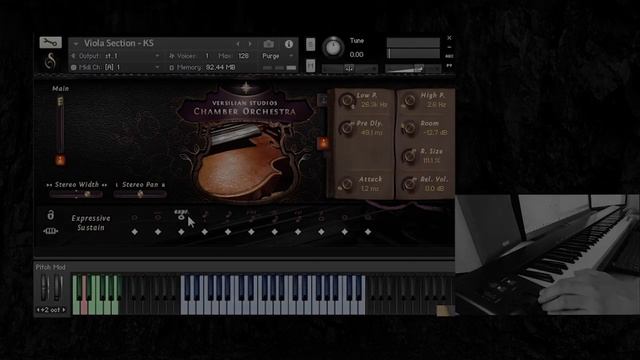Click the Max voices value 128

[244, 56]
